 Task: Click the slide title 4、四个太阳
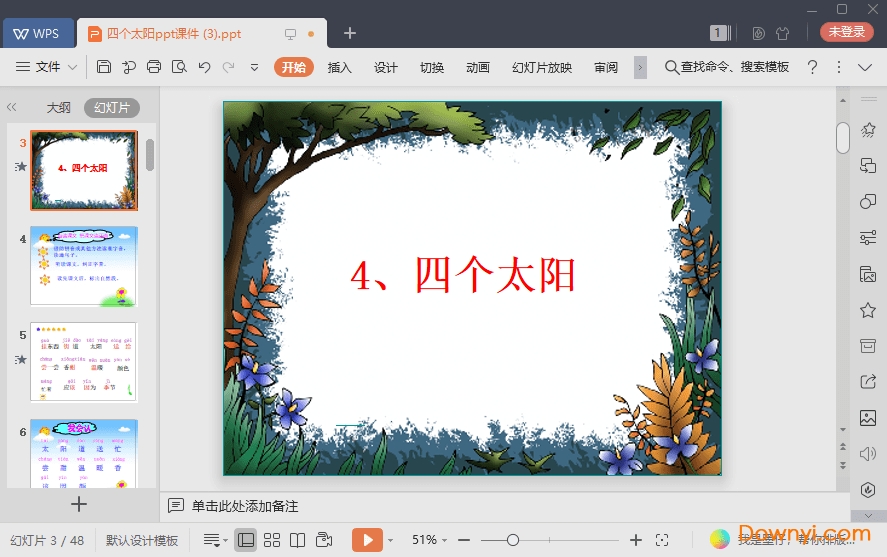463,275
